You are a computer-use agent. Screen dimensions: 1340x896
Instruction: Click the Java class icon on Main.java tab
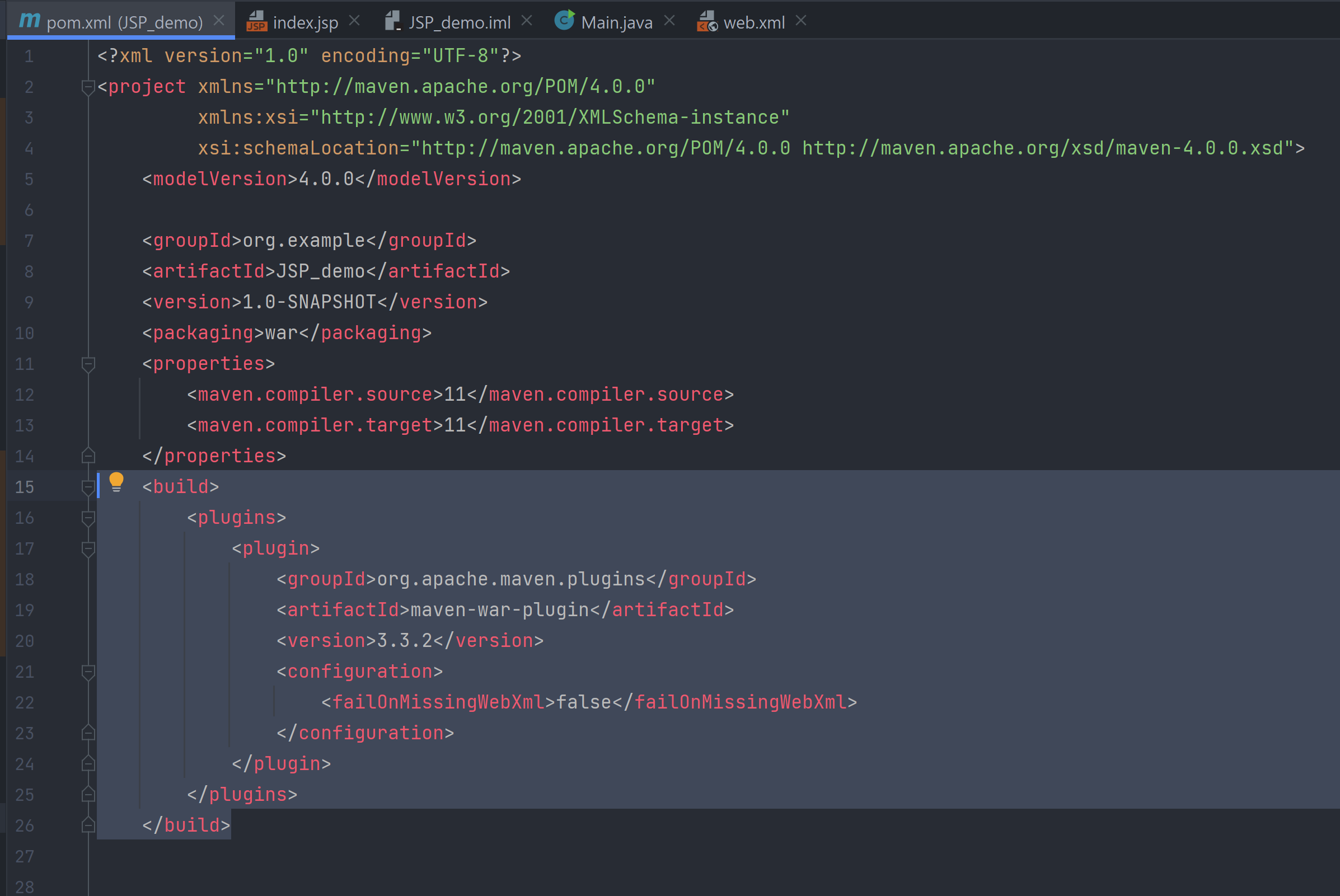pyautogui.click(x=564, y=21)
